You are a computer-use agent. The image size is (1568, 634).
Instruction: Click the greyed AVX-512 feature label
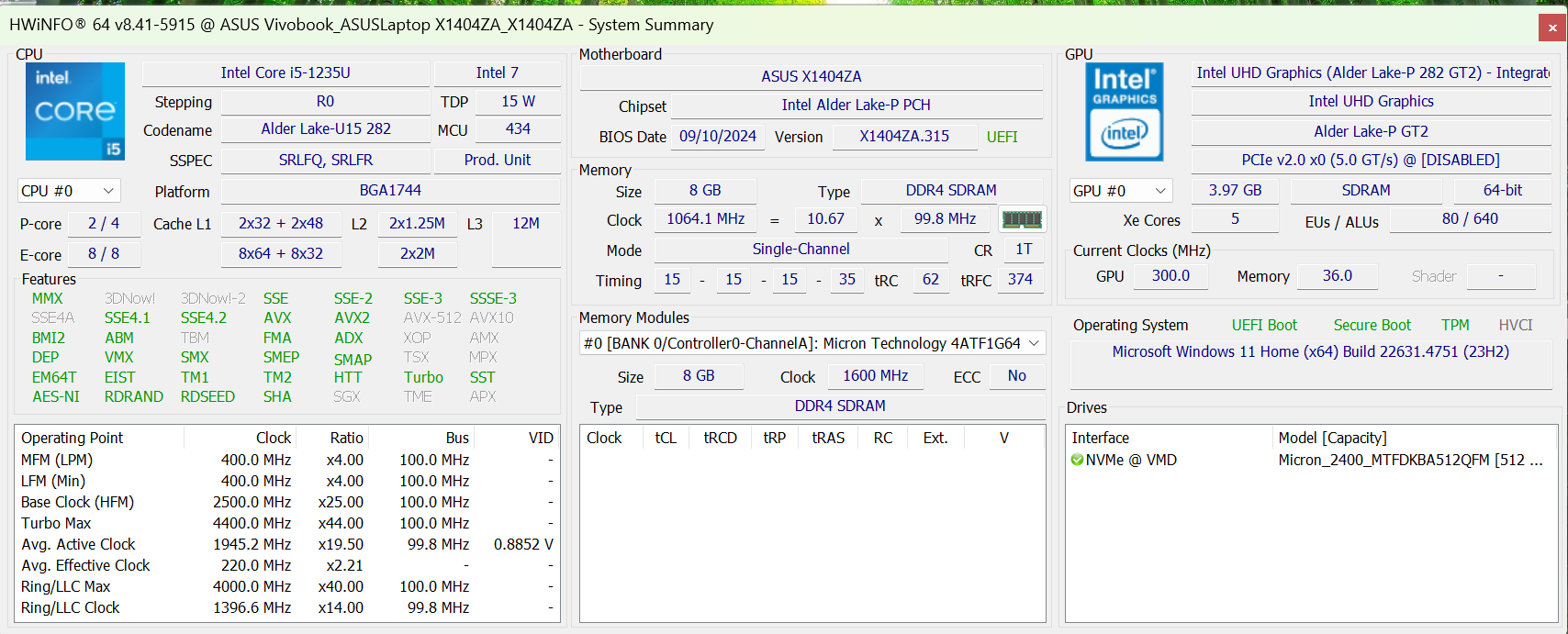click(x=432, y=317)
